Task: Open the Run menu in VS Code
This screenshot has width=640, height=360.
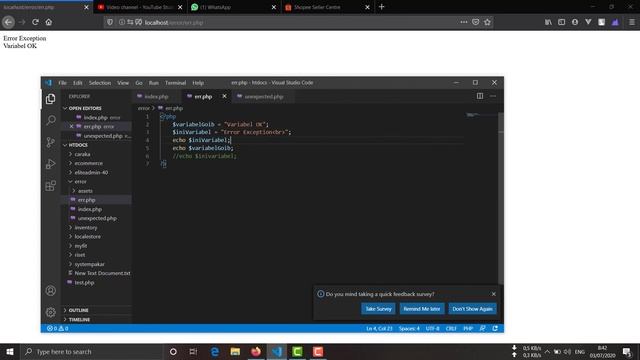Action: [153, 83]
